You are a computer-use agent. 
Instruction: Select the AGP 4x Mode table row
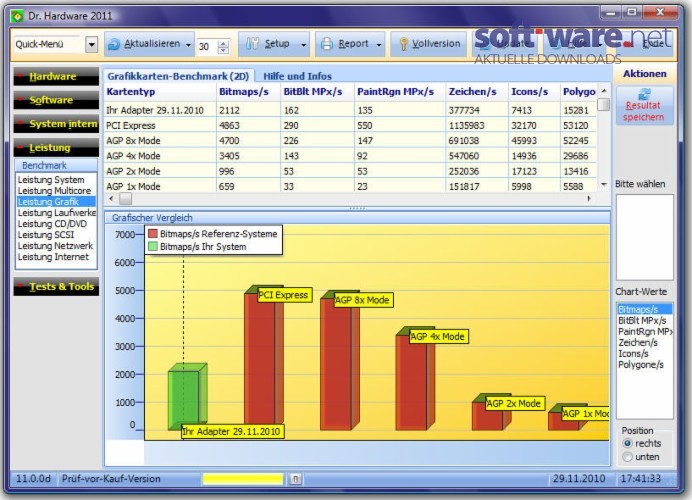[350, 156]
